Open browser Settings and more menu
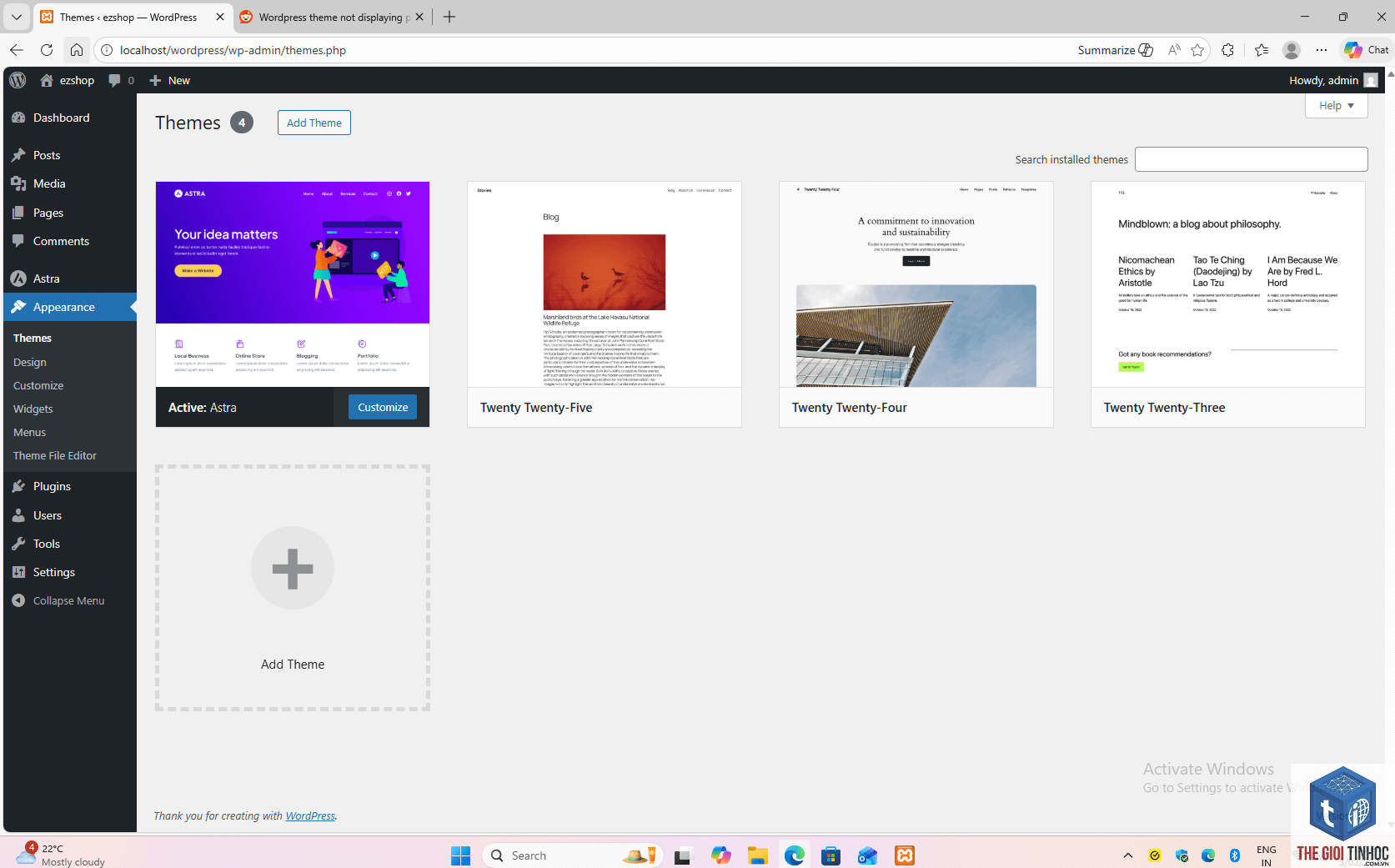This screenshot has height=868, width=1395. coord(1322,50)
